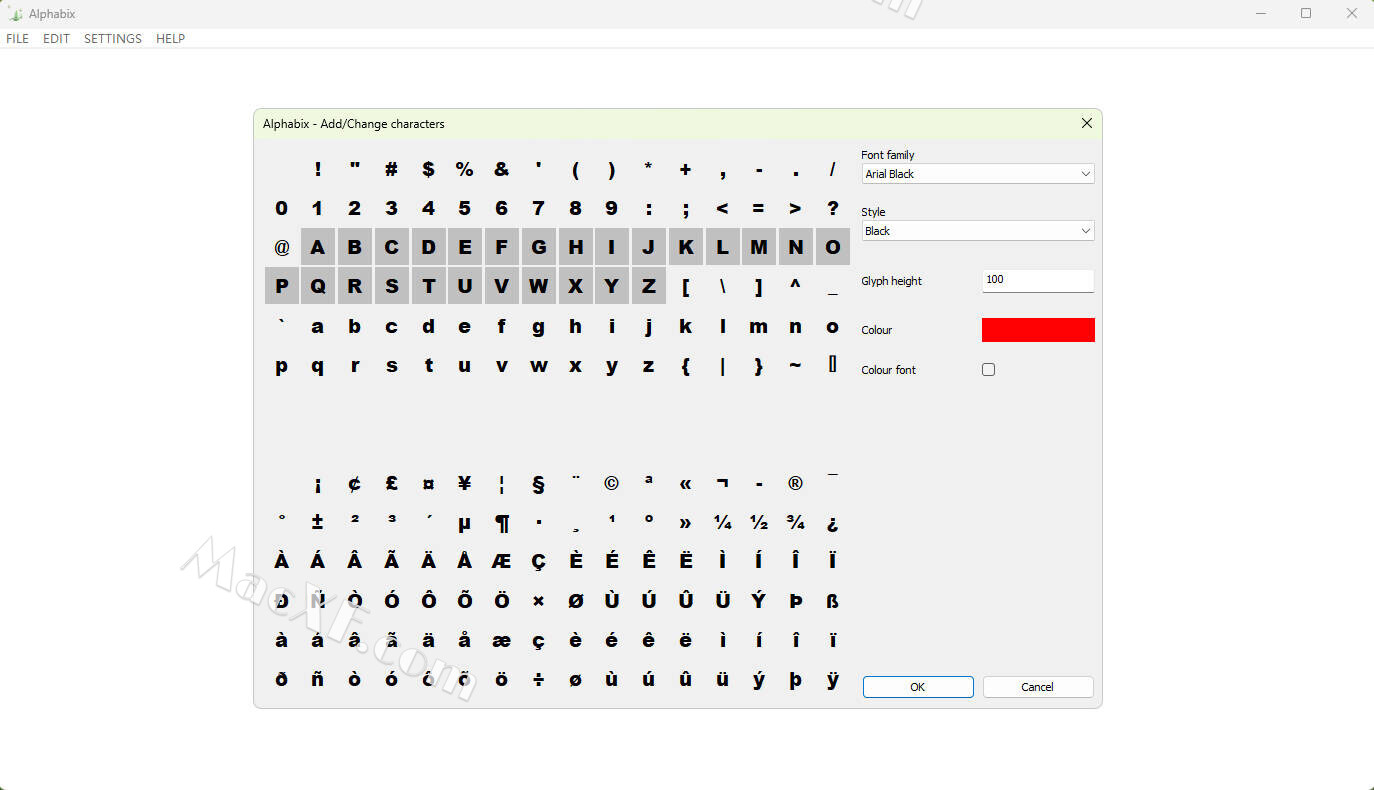The image size is (1374, 790).
Task: Select the uppercase Þ thorn glyph
Action: click(x=795, y=601)
